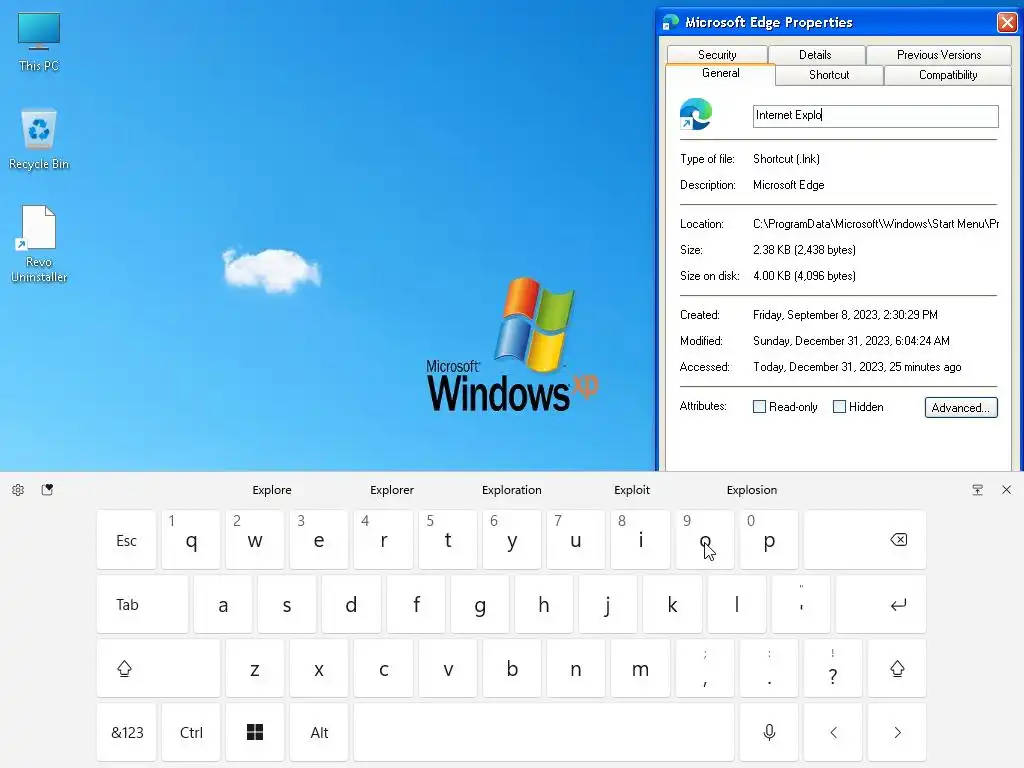The height and width of the screenshot is (768, 1024).
Task: Tap the 'r' key
Action: pos(383,539)
